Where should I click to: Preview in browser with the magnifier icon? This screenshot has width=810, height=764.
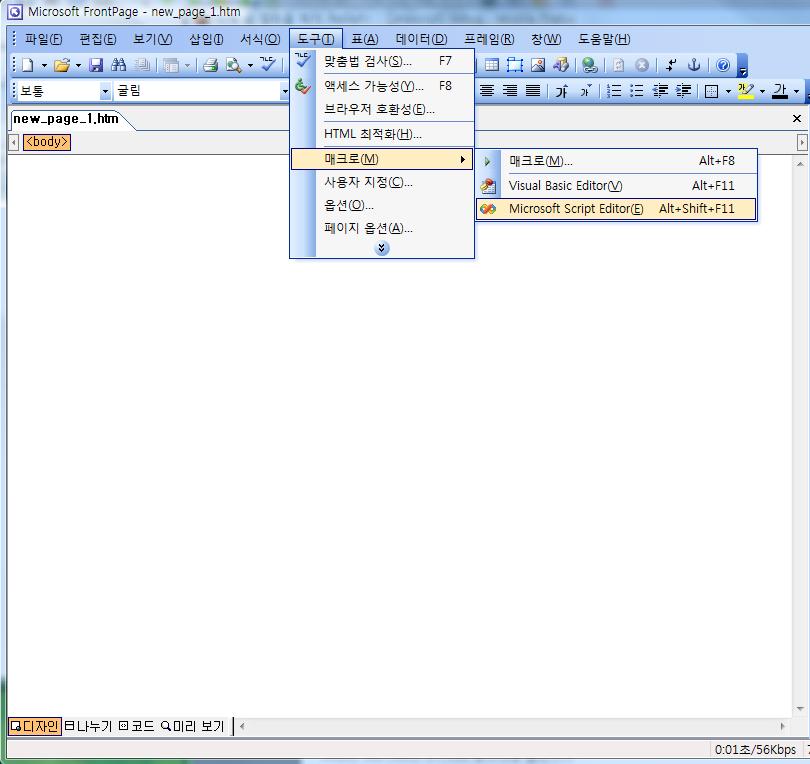coord(233,65)
